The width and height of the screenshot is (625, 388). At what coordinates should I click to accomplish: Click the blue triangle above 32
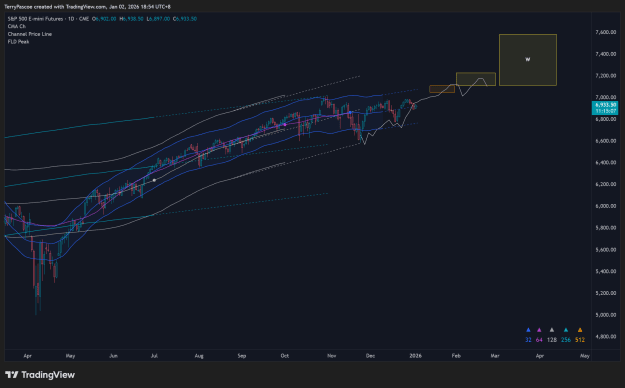(528, 330)
